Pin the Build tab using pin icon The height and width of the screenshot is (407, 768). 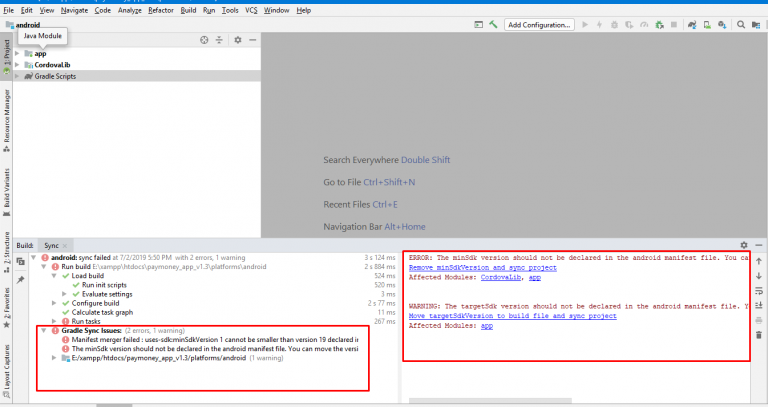[x=20, y=279]
